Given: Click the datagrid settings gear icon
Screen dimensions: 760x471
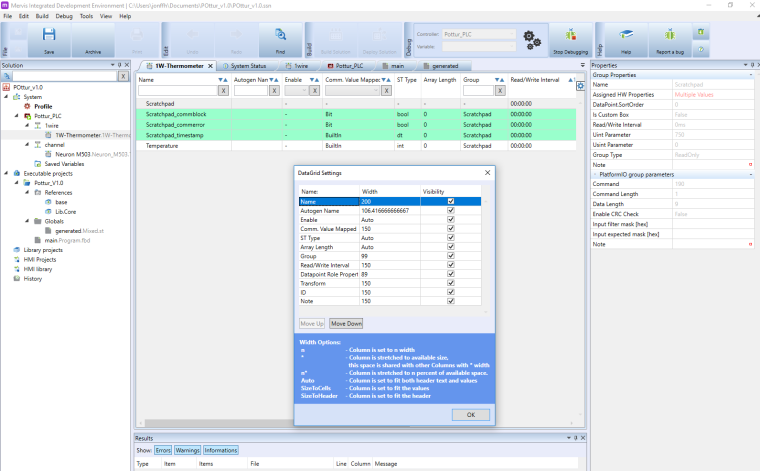Looking at the screenshot, I should pyautogui.click(x=581, y=86).
